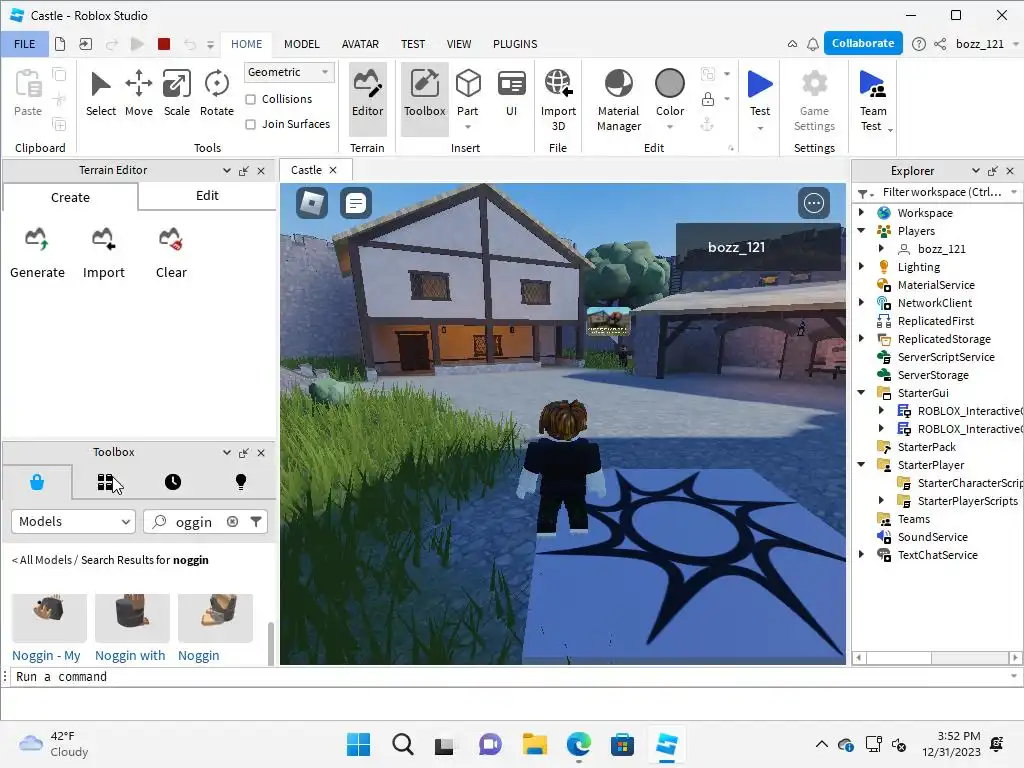Click the notifications bell icon
Viewport: 1024px width, 768px height.
[x=812, y=44]
